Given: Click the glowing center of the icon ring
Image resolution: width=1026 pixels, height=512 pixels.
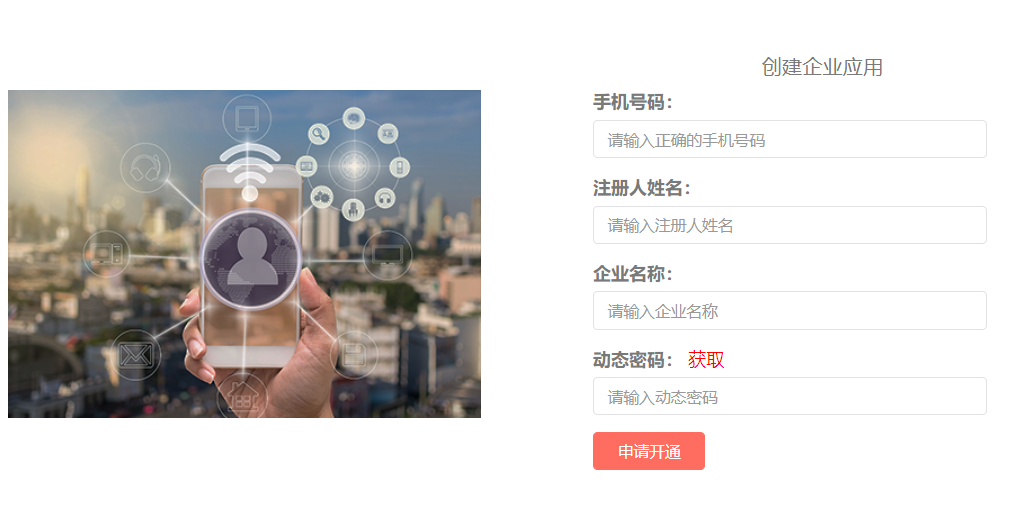Looking at the screenshot, I should click(x=353, y=166).
